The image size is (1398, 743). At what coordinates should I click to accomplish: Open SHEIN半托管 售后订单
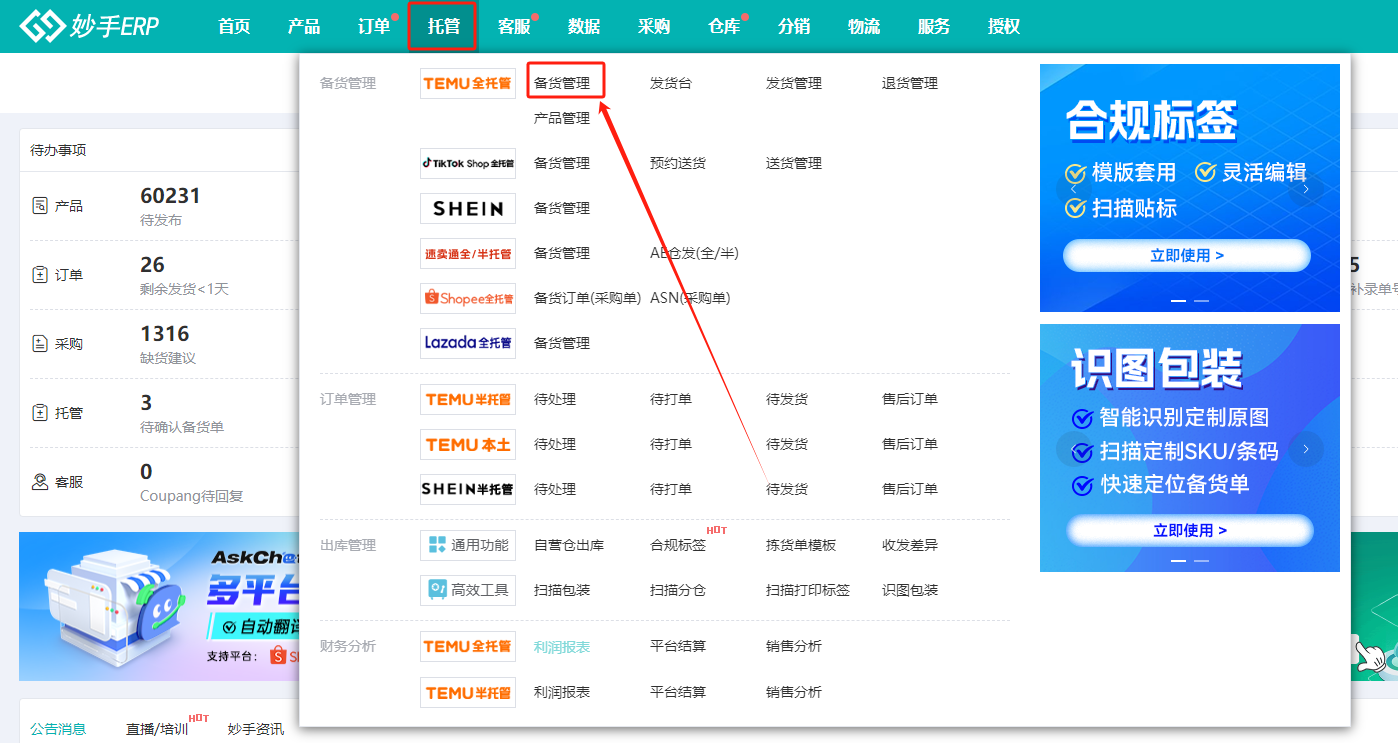910,489
